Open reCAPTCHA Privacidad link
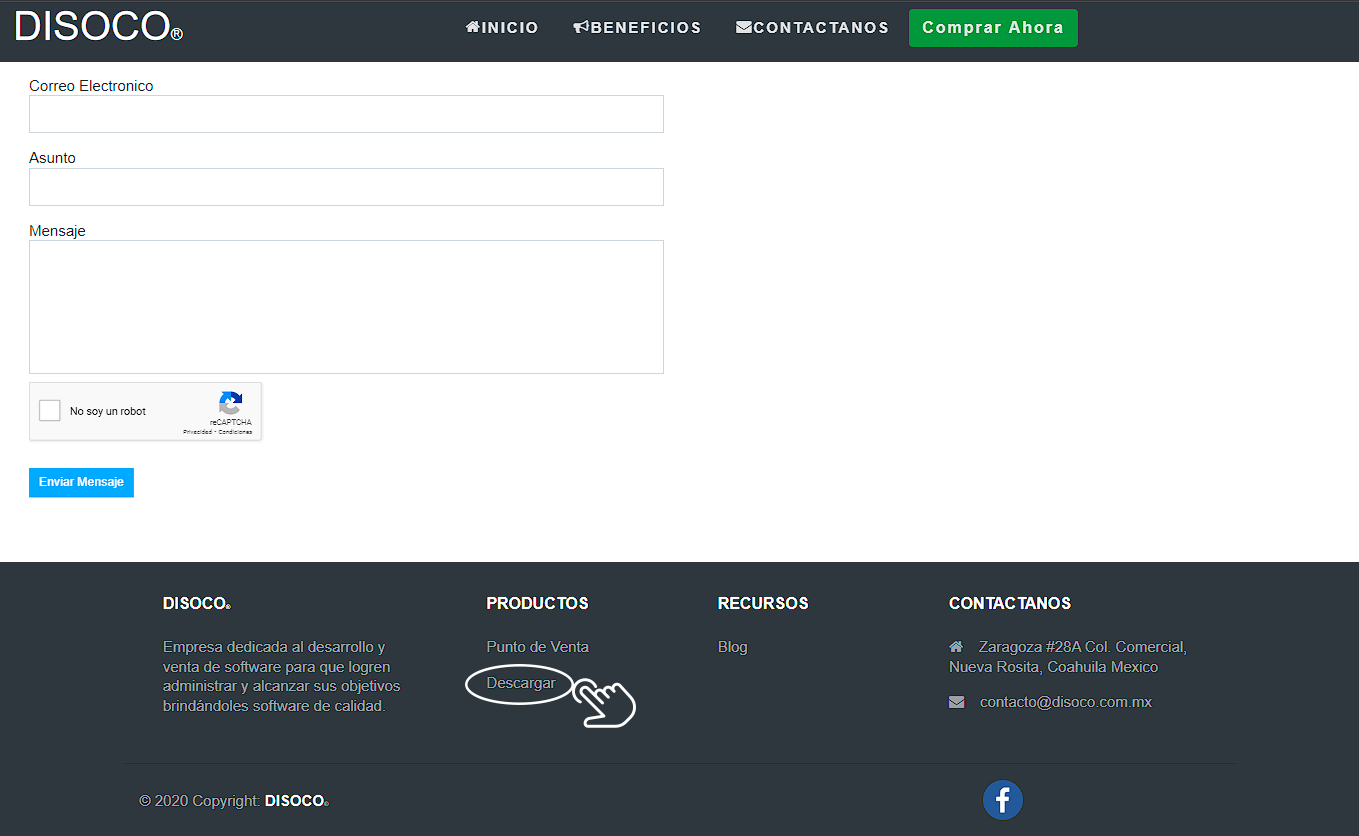The height and width of the screenshot is (836, 1359). [x=196, y=432]
